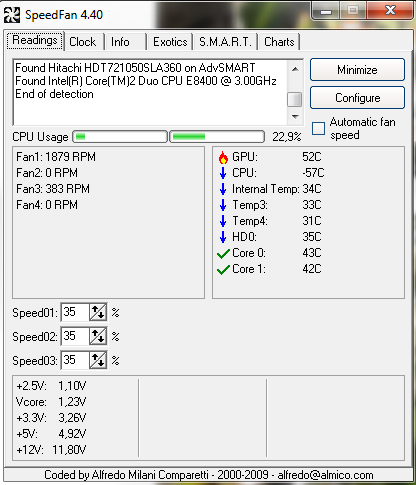The image size is (416, 485).
Task: Minimize window using title bar button
Action: click(x=326, y=11)
